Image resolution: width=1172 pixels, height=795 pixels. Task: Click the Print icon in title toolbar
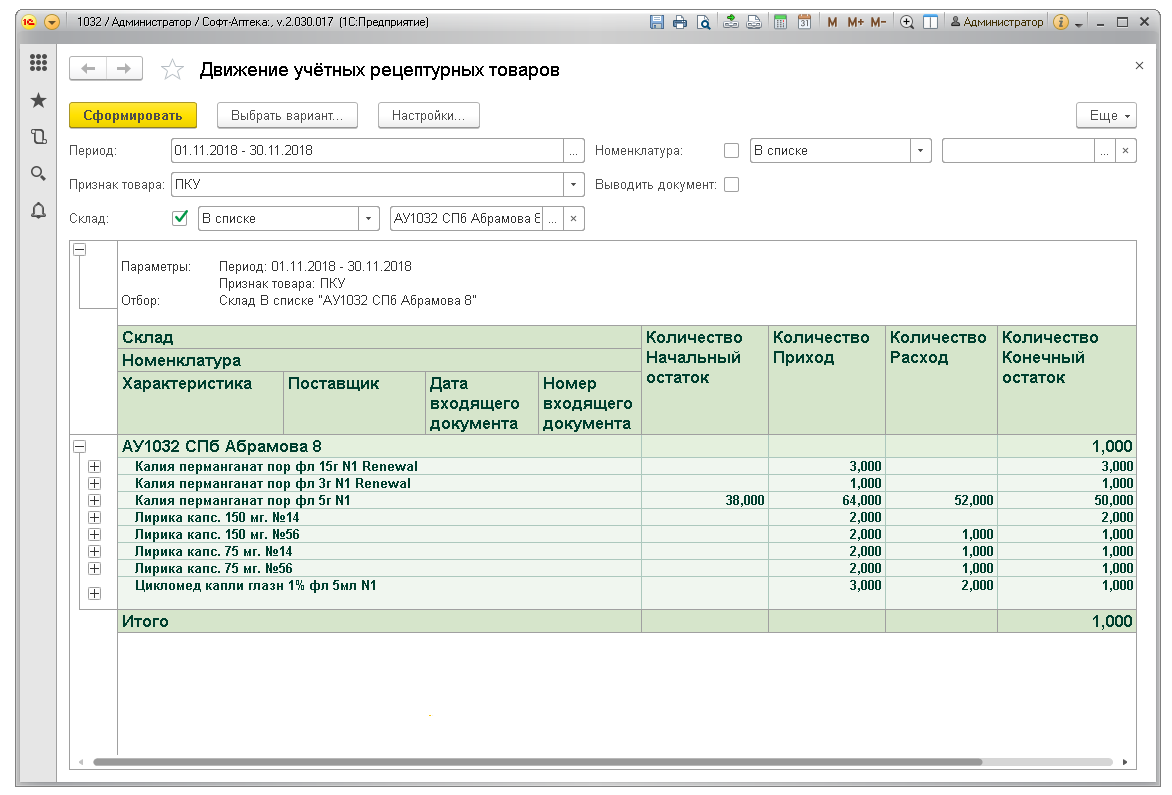(x=680, y=22)
